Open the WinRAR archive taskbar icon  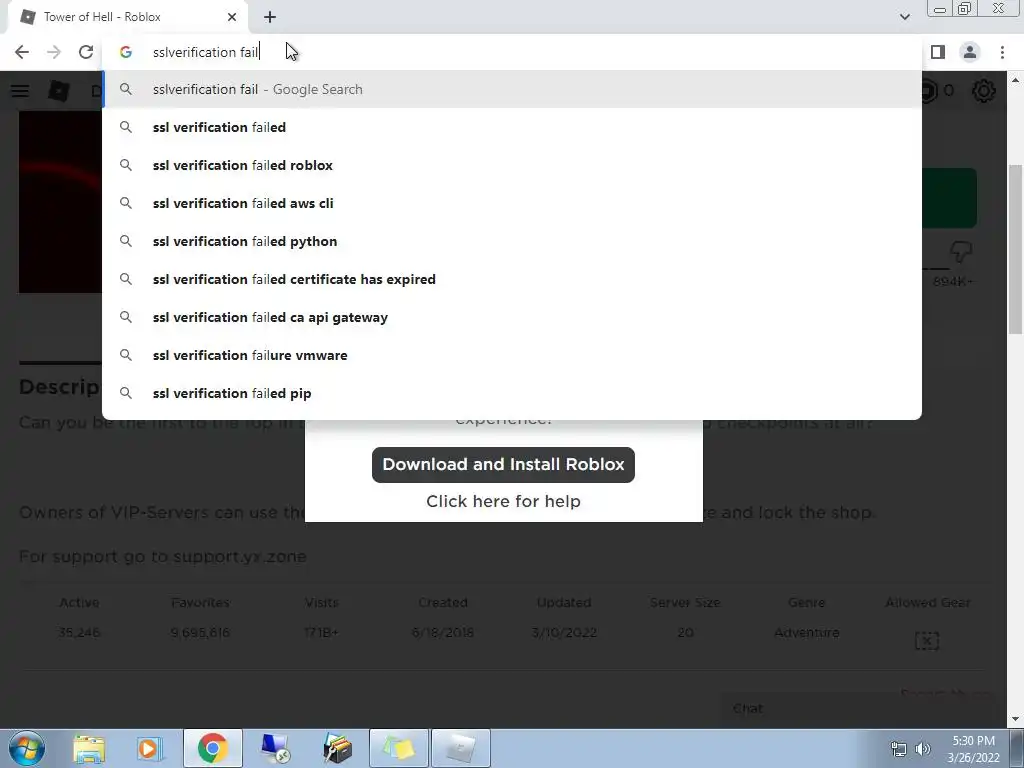pyautogui.click(x=337, y=748)
